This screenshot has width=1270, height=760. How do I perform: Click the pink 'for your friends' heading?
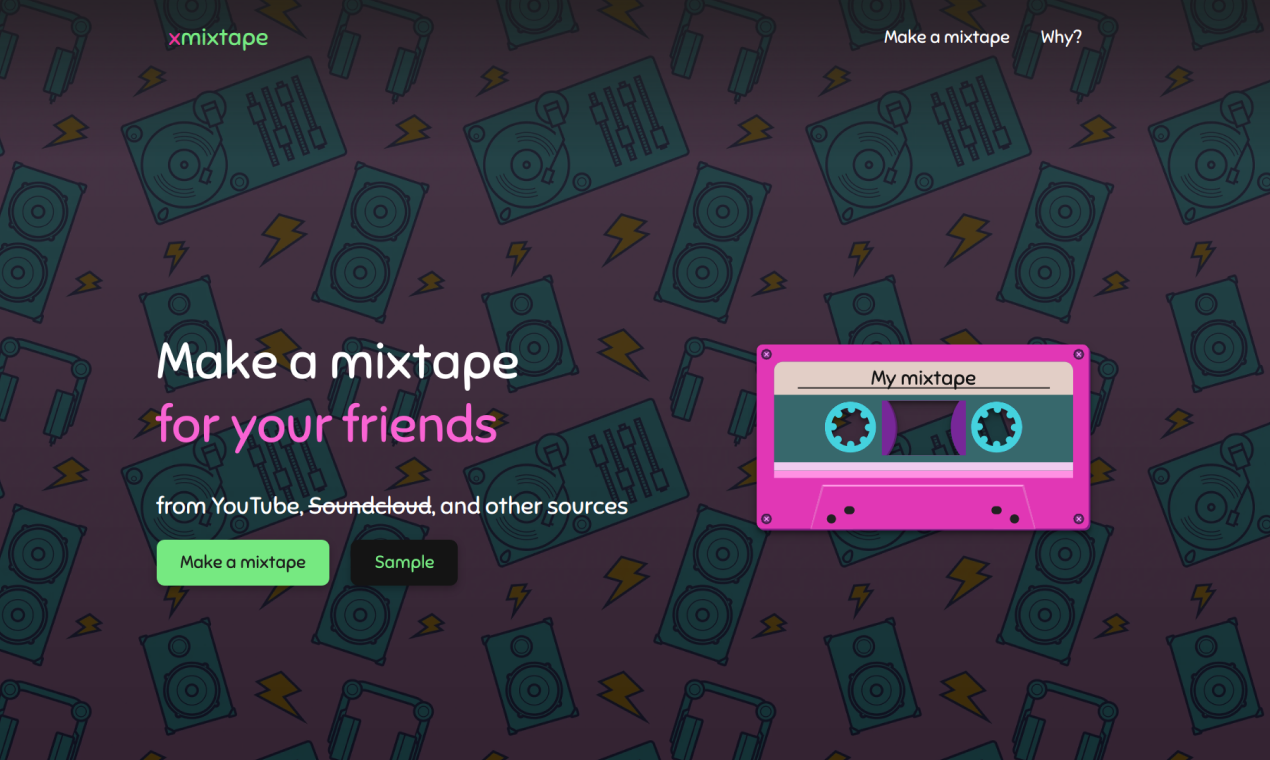(x=327, y=424)
